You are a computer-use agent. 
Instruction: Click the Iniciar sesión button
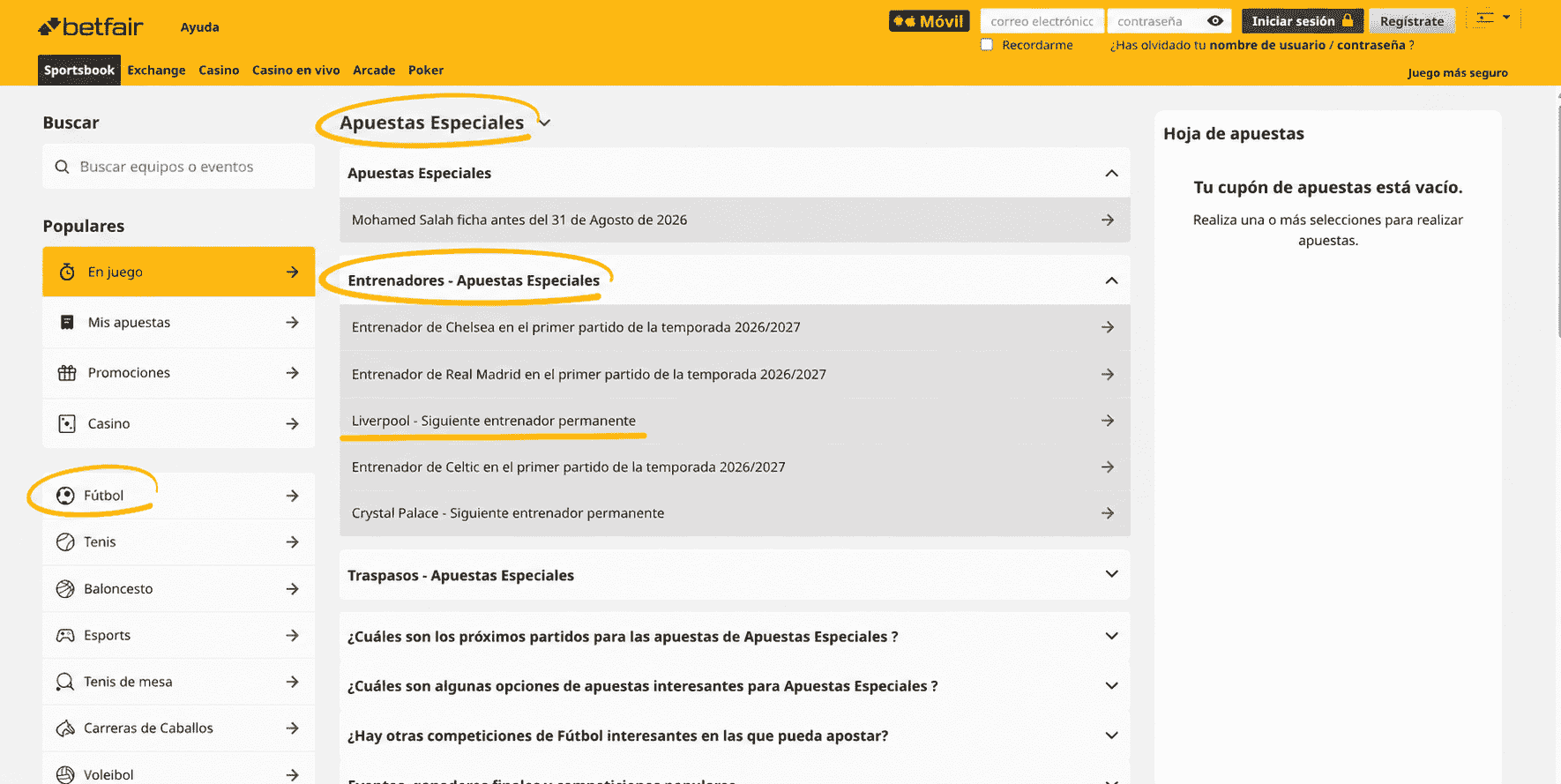(1303, 21)
